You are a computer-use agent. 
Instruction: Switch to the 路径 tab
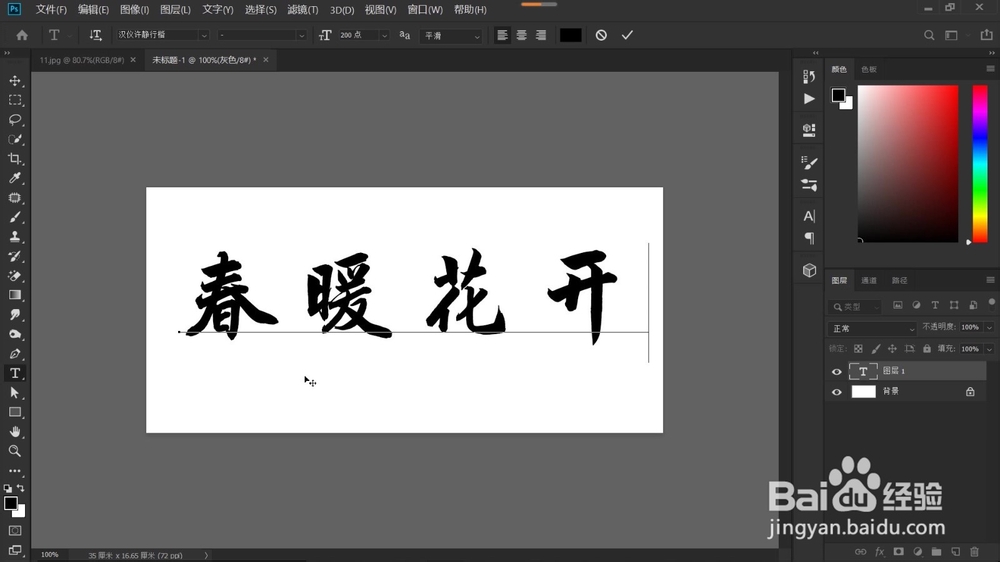click(x=899, y=281)
